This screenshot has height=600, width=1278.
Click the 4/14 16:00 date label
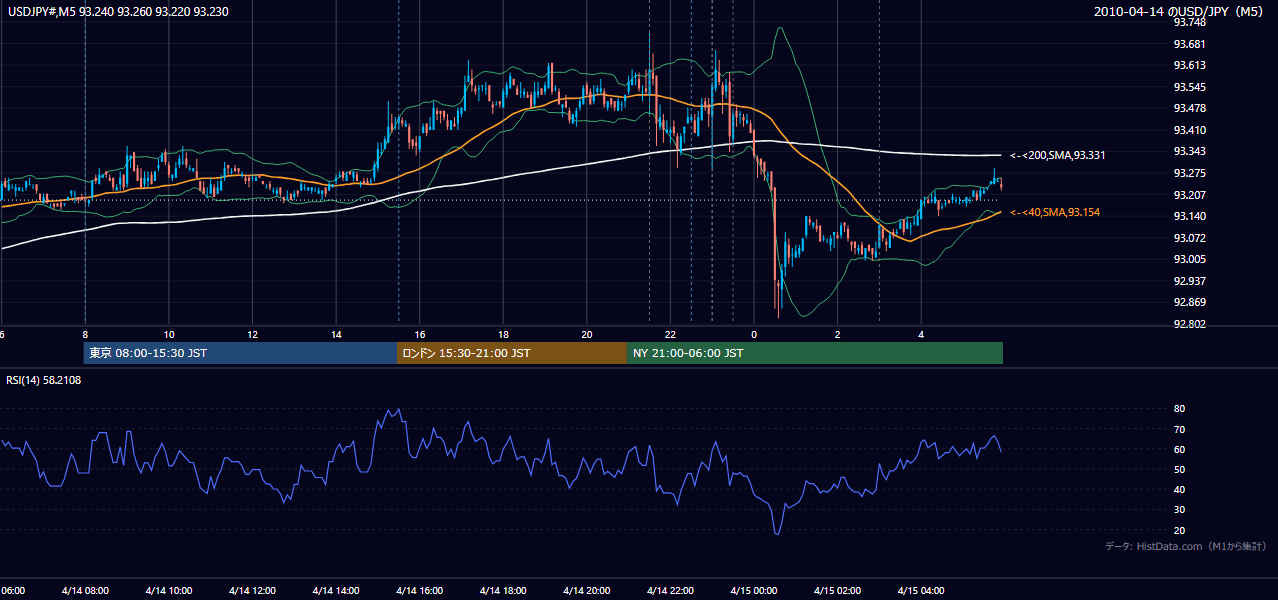pos(419,590)
